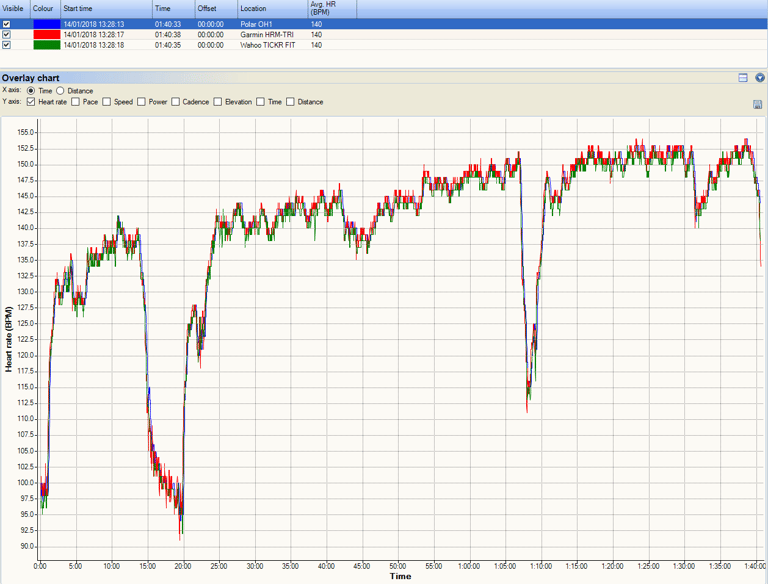Uncheck visibility for Polar OH1 row
The width and height of the screenshot is (768, 584).
[x=6, y=24]
